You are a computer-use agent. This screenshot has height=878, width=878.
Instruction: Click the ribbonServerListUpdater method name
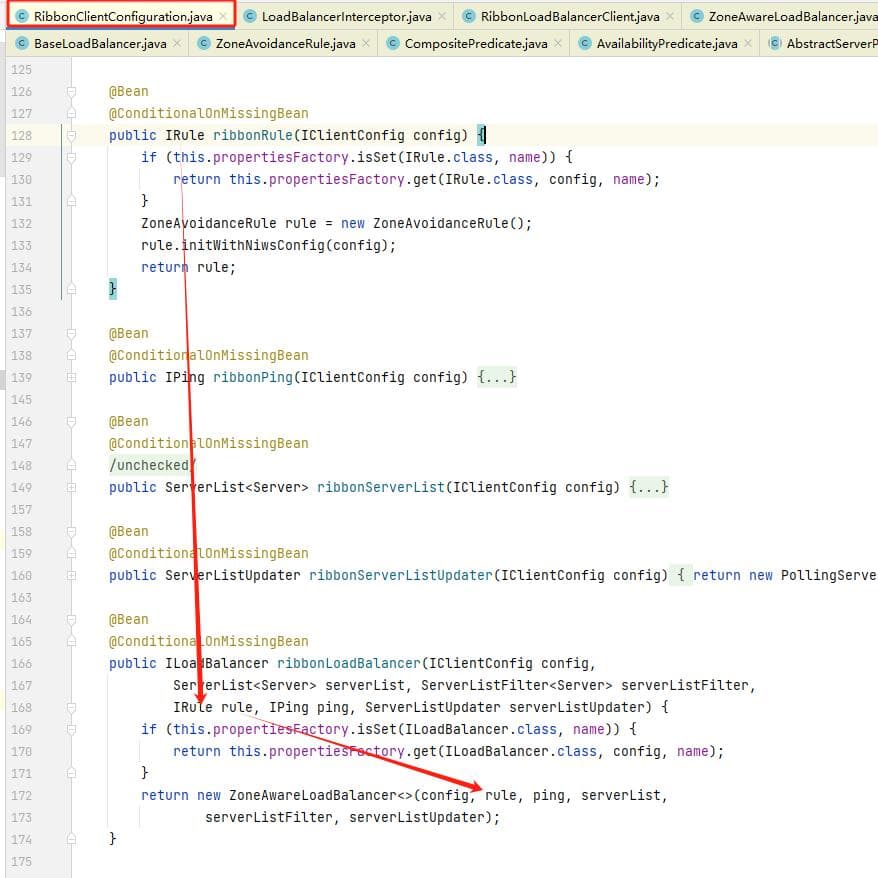tap(401, 575)
